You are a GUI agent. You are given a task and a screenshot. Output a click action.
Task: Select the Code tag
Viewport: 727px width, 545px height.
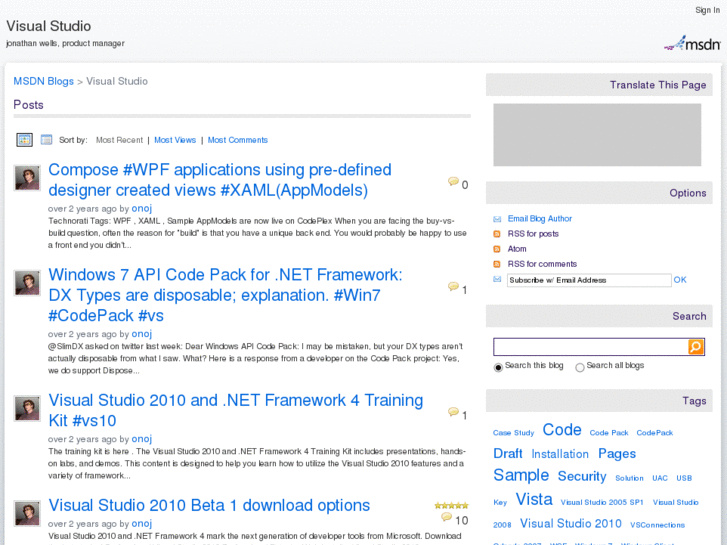click(562, 430)
